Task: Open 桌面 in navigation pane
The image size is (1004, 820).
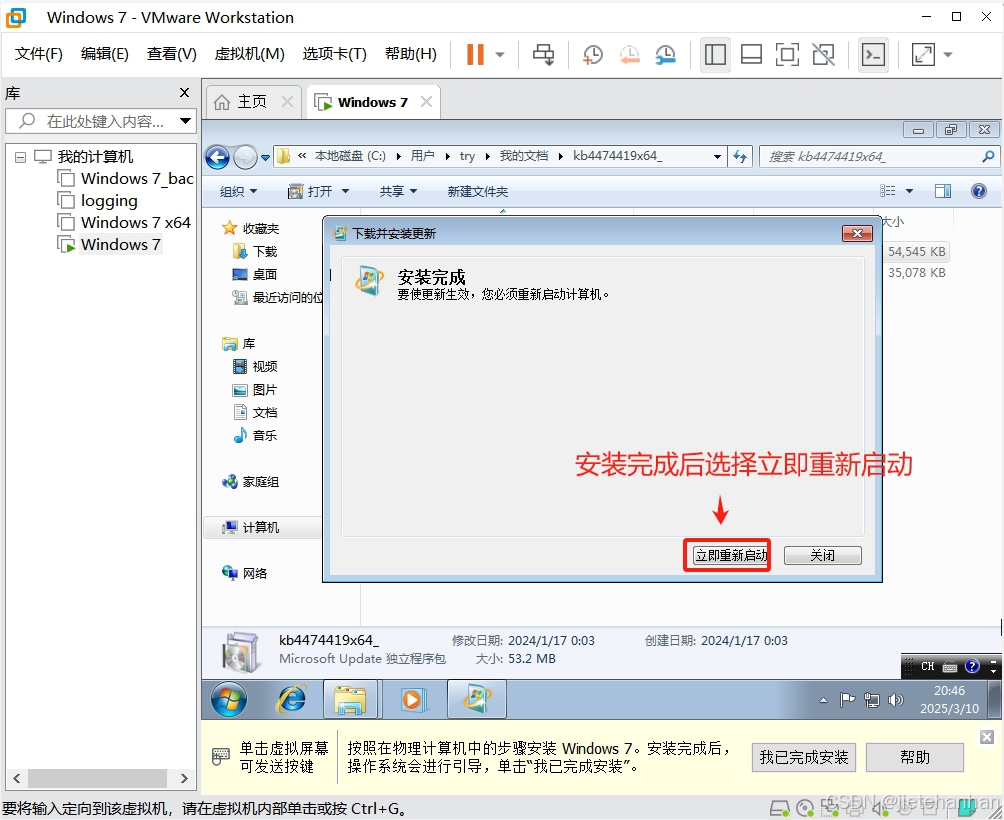Action: click(255, 274)
